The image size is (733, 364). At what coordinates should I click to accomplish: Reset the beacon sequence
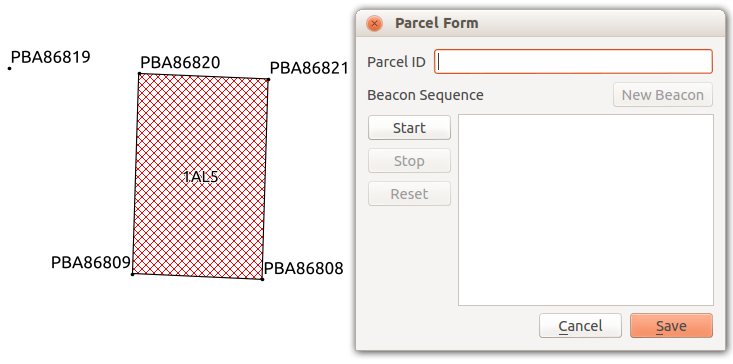coord(409,193)
